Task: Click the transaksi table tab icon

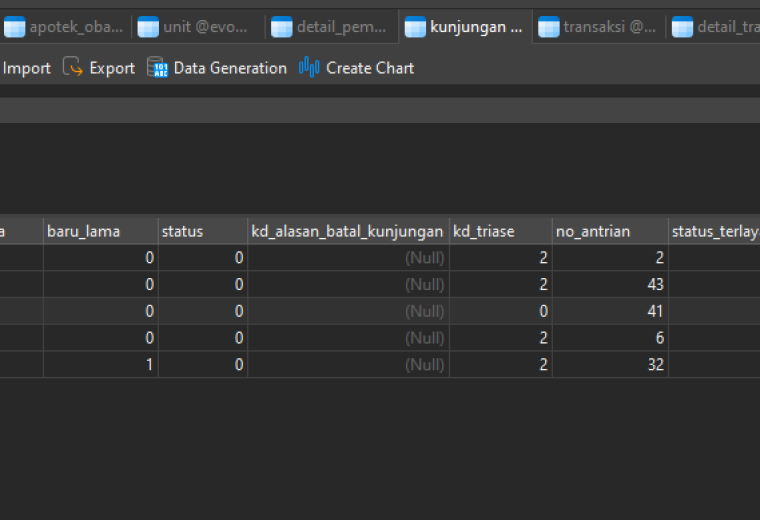Action: pyautogui.click(x=549, y=27)
